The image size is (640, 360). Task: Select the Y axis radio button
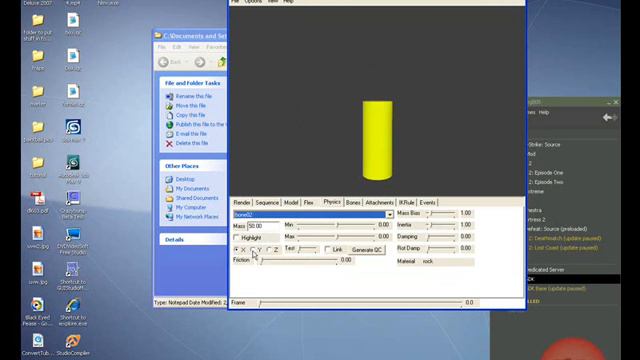point(253,249)
